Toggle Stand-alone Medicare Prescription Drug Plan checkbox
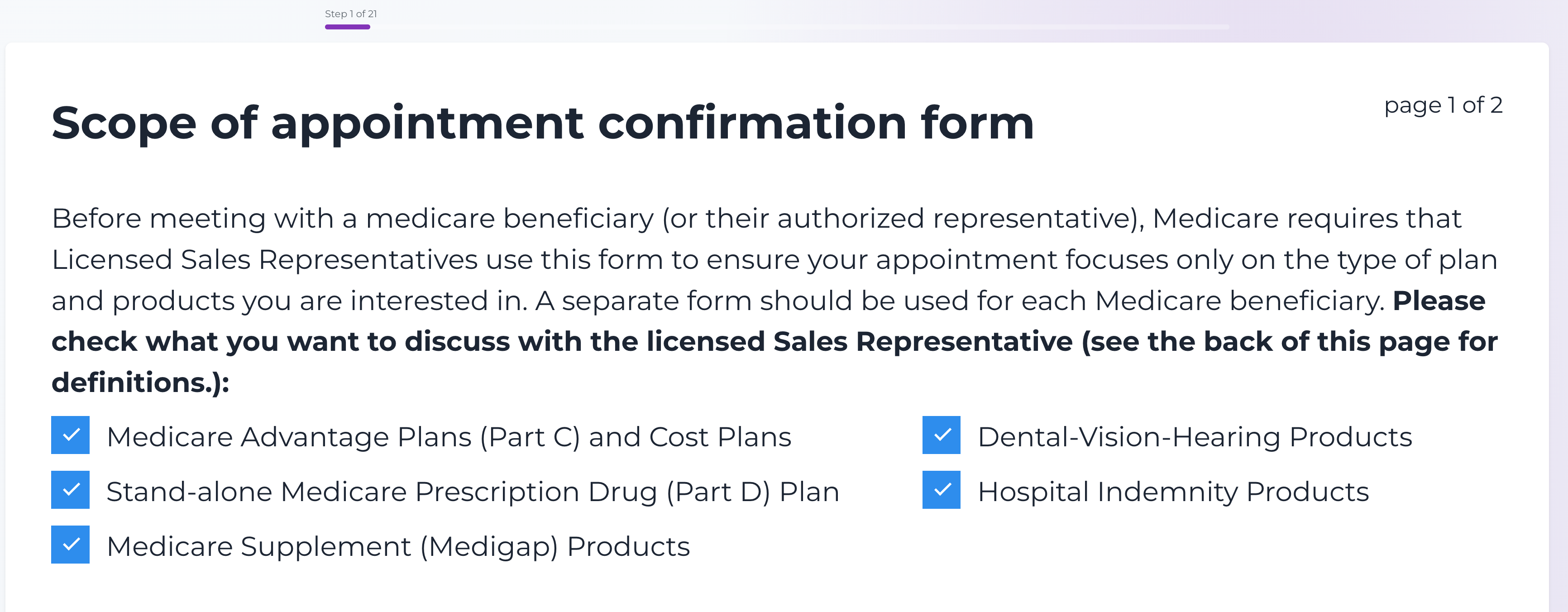The image size is (1568, 612). [x=71, y=490]
